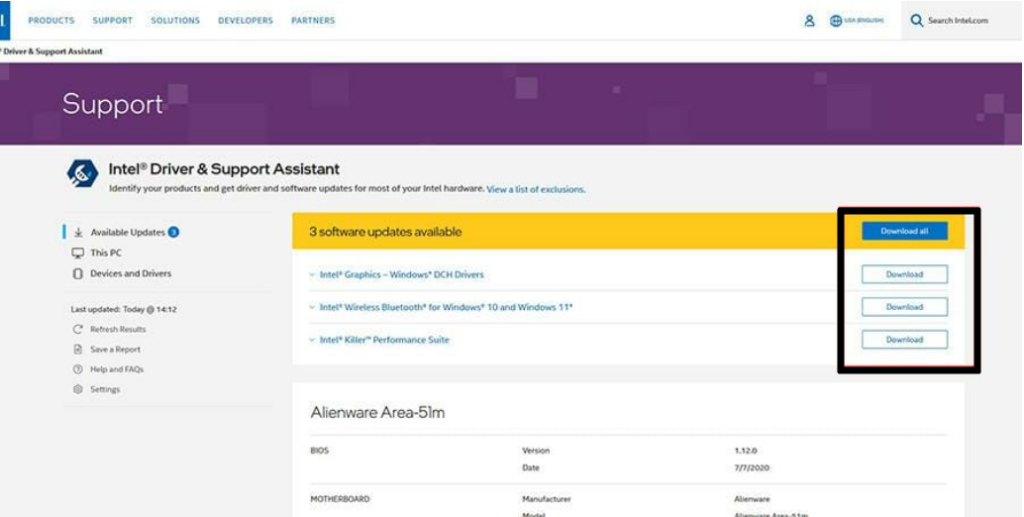Click the Intel Wireless Bluetooth for Windows title
The width and height of the screenshot is (1024, 517).
446,307
